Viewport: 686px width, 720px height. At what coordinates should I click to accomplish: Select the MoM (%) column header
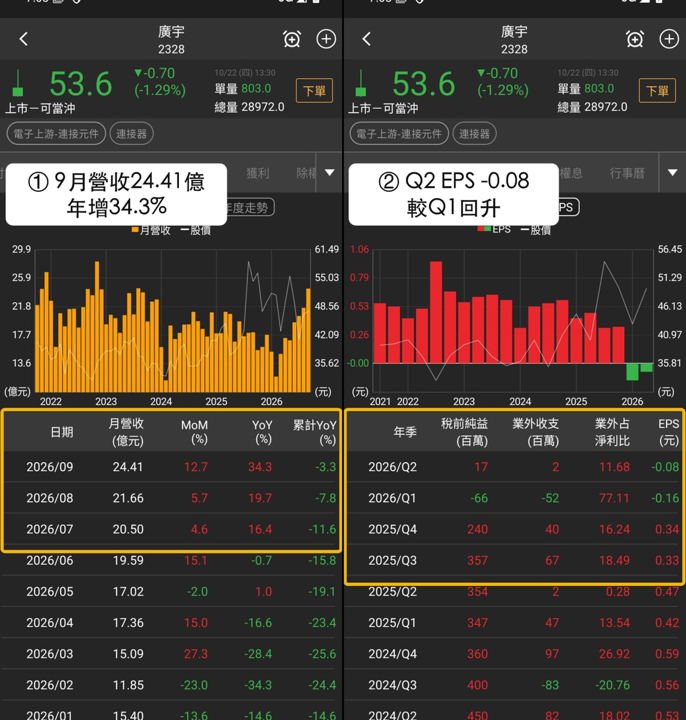pos(195,432)
